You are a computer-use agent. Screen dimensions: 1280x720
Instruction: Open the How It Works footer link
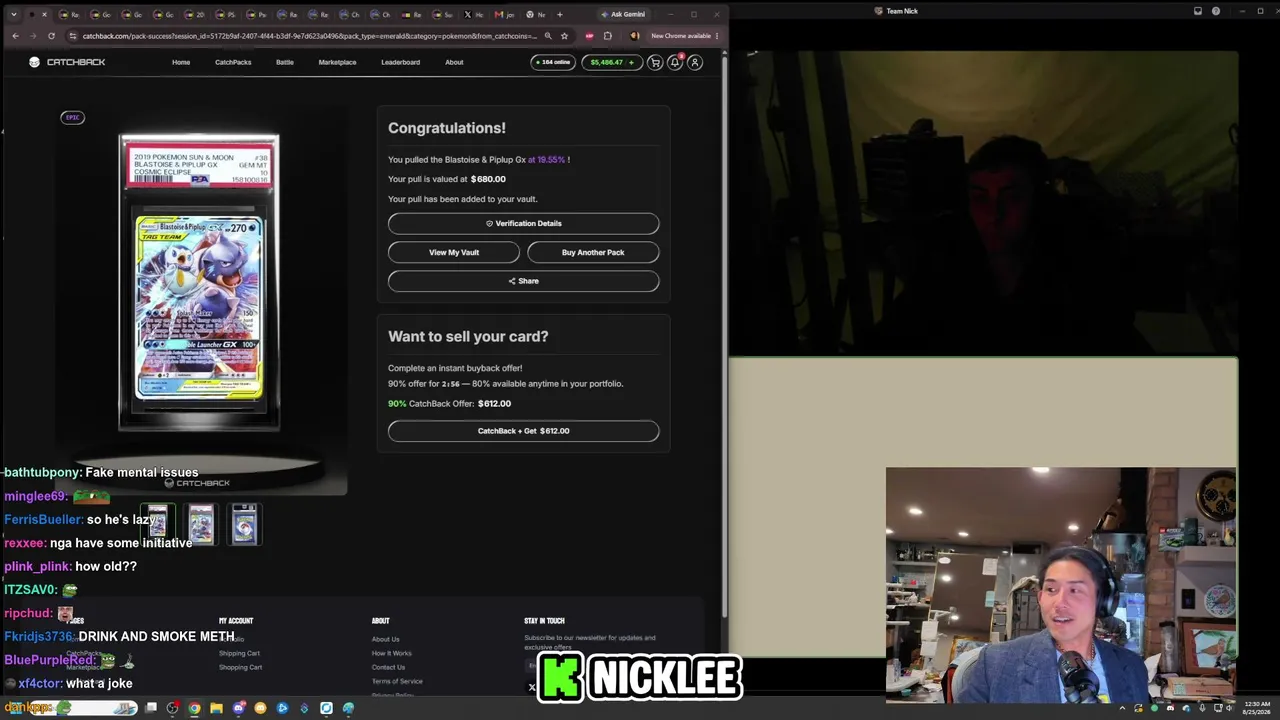pyautogui.click(x=391, y=653)
